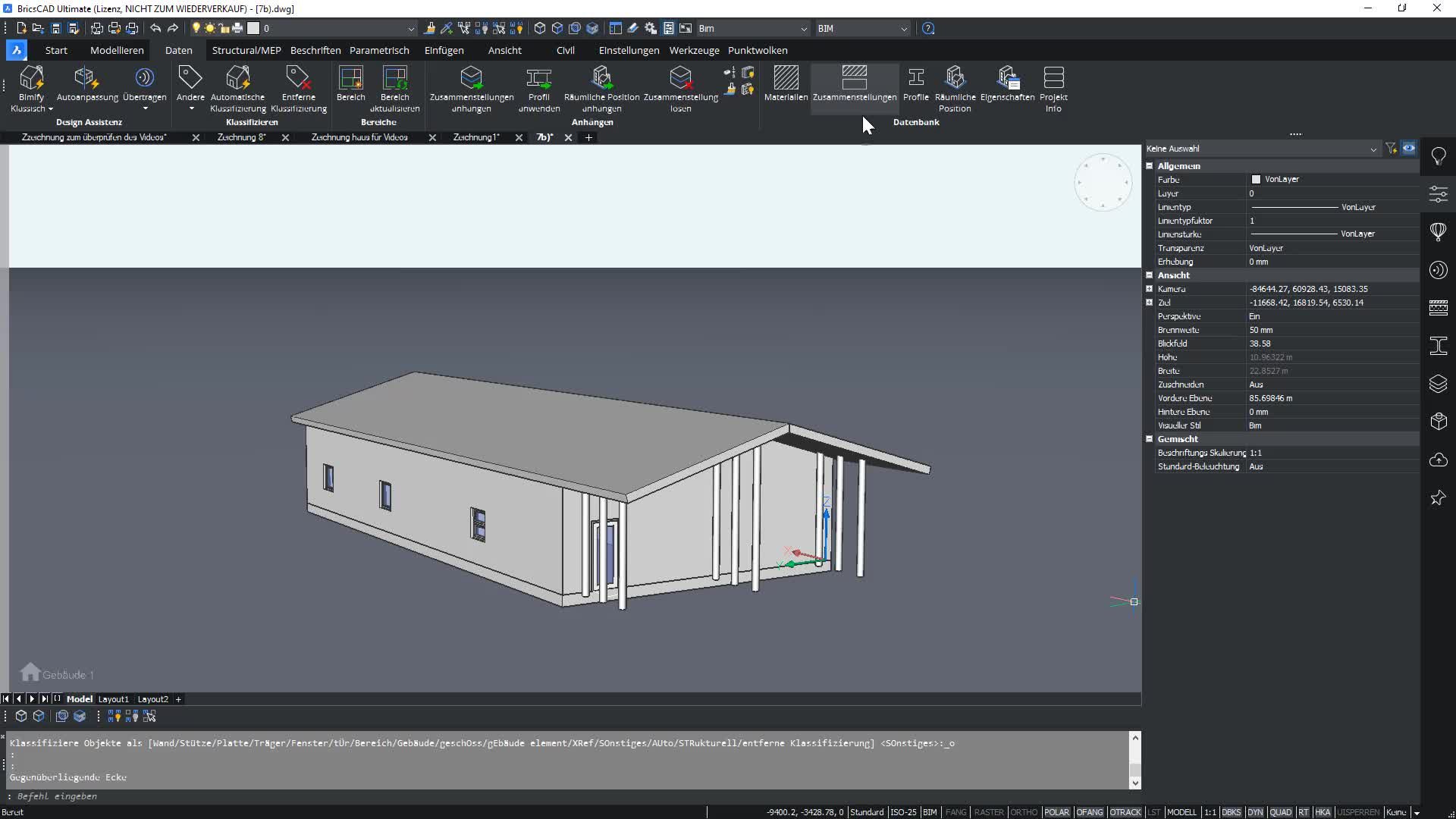
Task: Toggle DYN in status bar
Action: (x=1255, y=812)
